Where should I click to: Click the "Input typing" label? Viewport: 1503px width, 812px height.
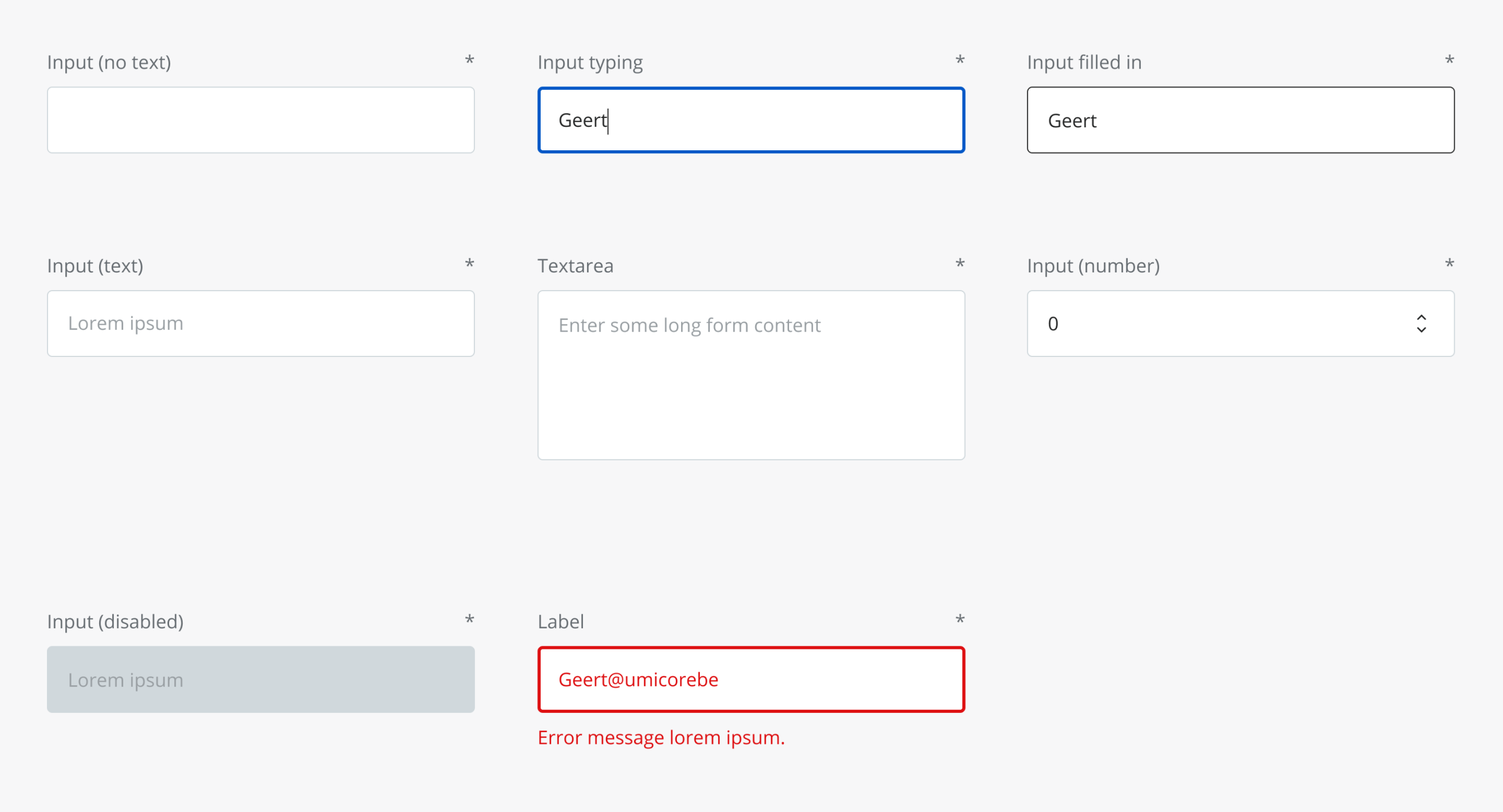[590, 62]
